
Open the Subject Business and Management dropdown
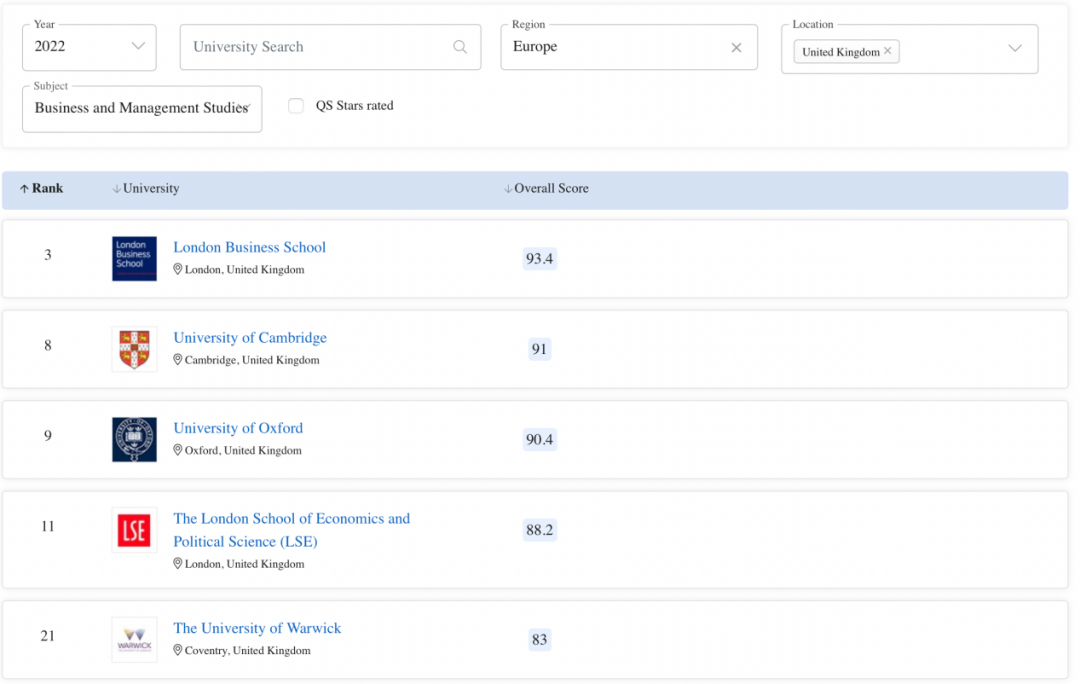click(142, 108)
